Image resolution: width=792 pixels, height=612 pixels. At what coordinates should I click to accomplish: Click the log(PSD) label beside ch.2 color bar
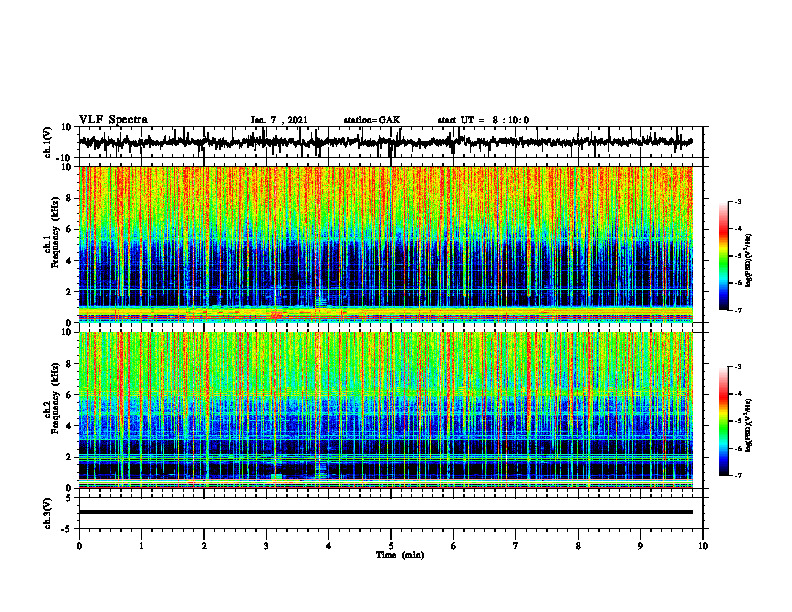(x=749, y=425)
